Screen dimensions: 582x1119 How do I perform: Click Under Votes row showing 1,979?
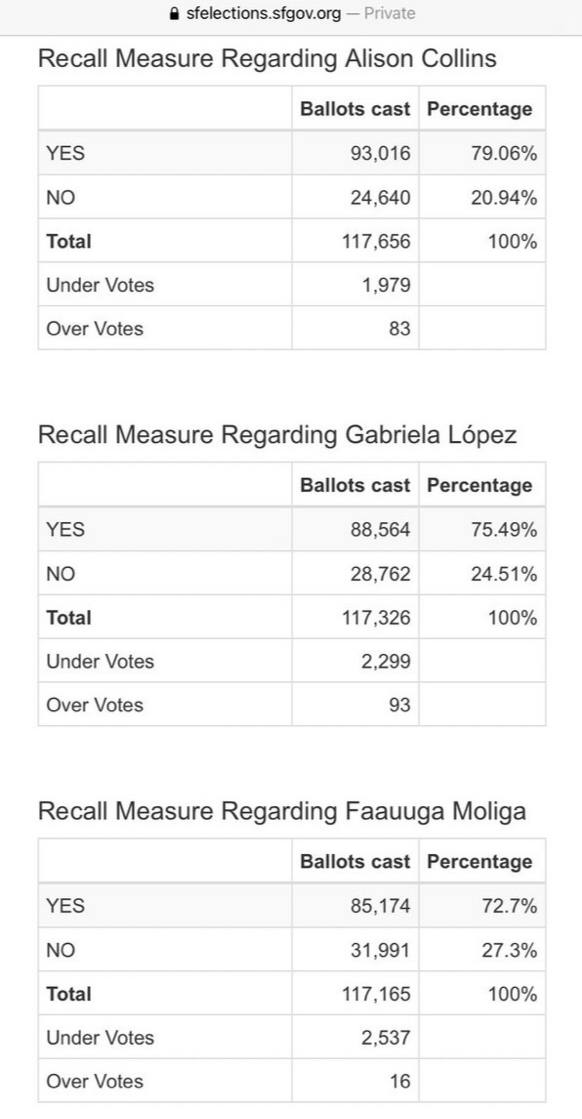[x=292, y=285]
